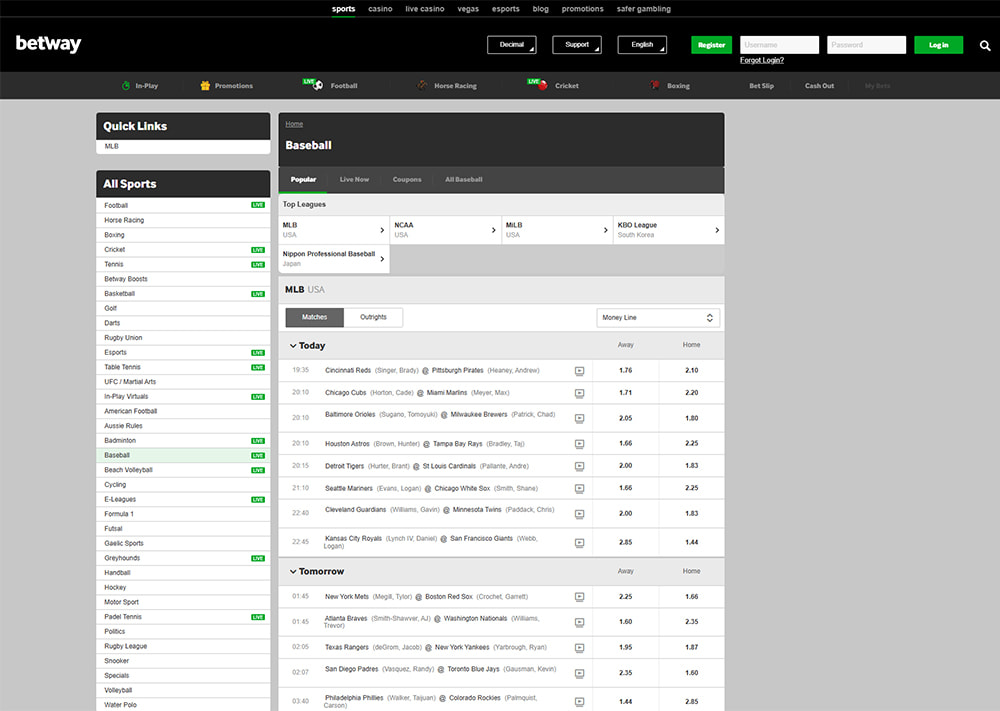1000x711 pixels.
Task: Open stream icon for San Diego Padres match
Action: coord(579,673)
